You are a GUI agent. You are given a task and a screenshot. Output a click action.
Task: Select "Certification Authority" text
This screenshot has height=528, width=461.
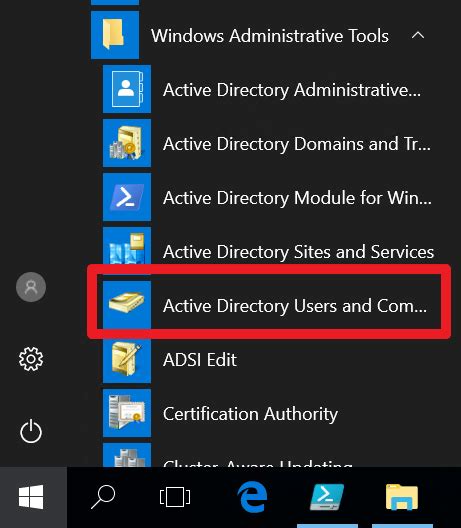250,414
